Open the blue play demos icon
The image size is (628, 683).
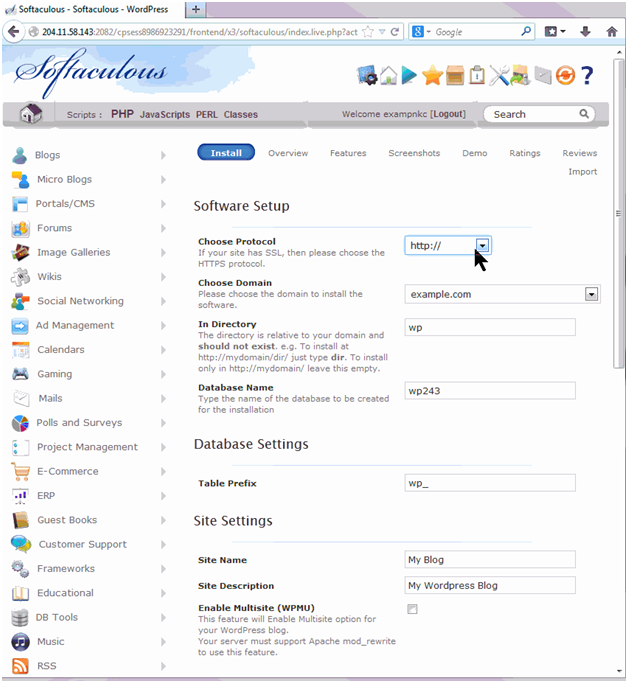click(409, 75)
